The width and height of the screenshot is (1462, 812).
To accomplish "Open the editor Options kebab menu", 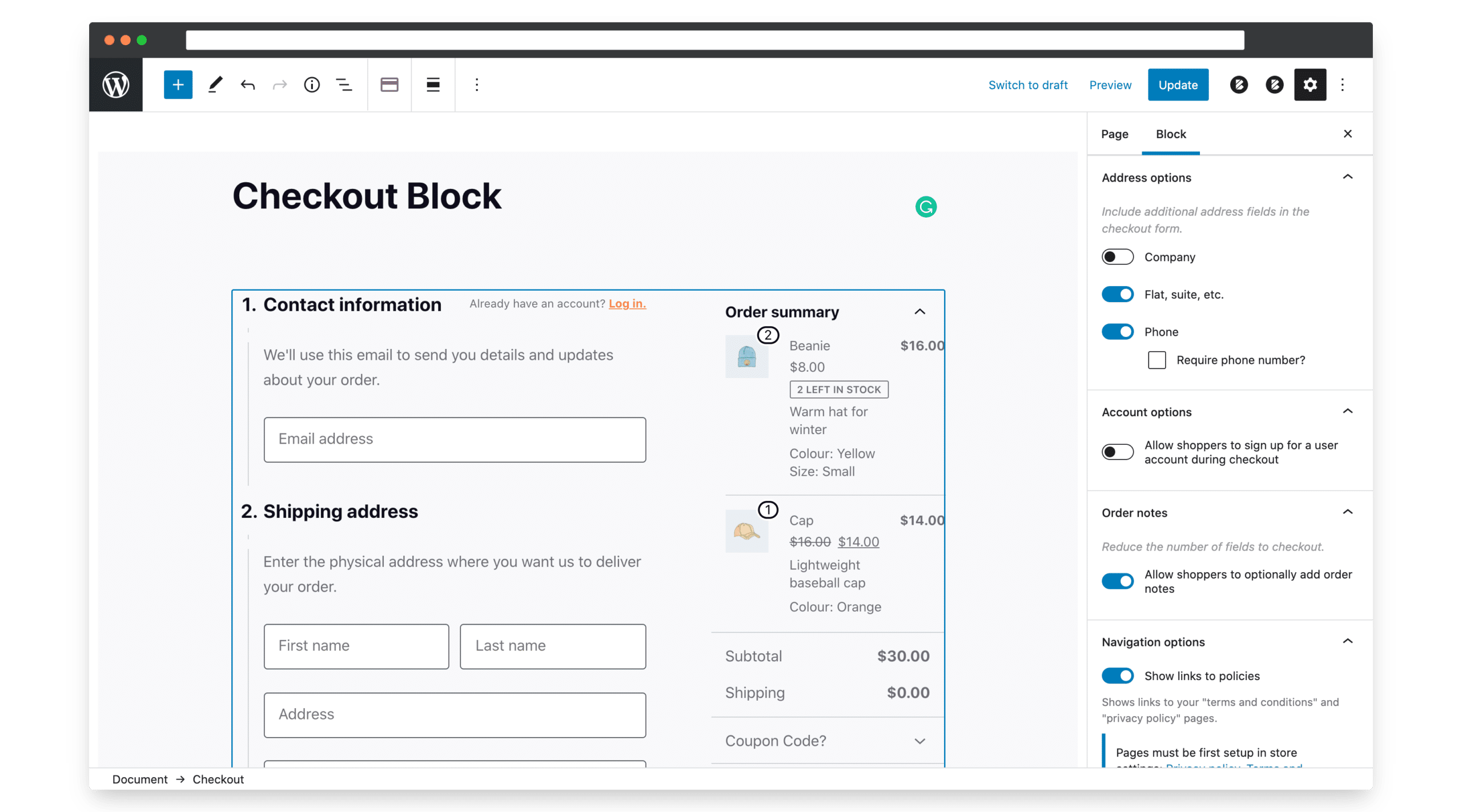I will pos(1343,85).
